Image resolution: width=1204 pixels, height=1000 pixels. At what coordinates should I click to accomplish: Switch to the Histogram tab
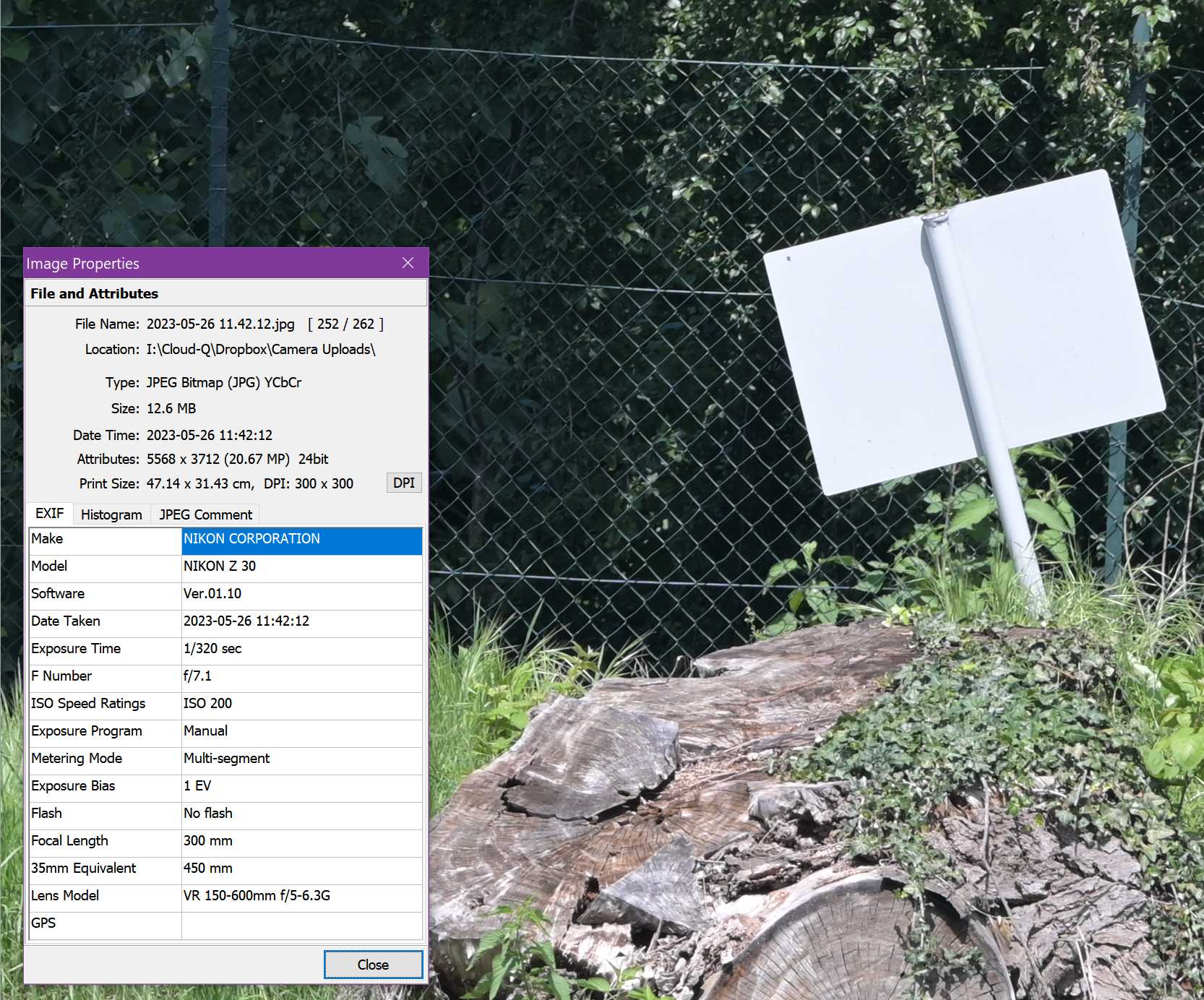click(111, 514)
